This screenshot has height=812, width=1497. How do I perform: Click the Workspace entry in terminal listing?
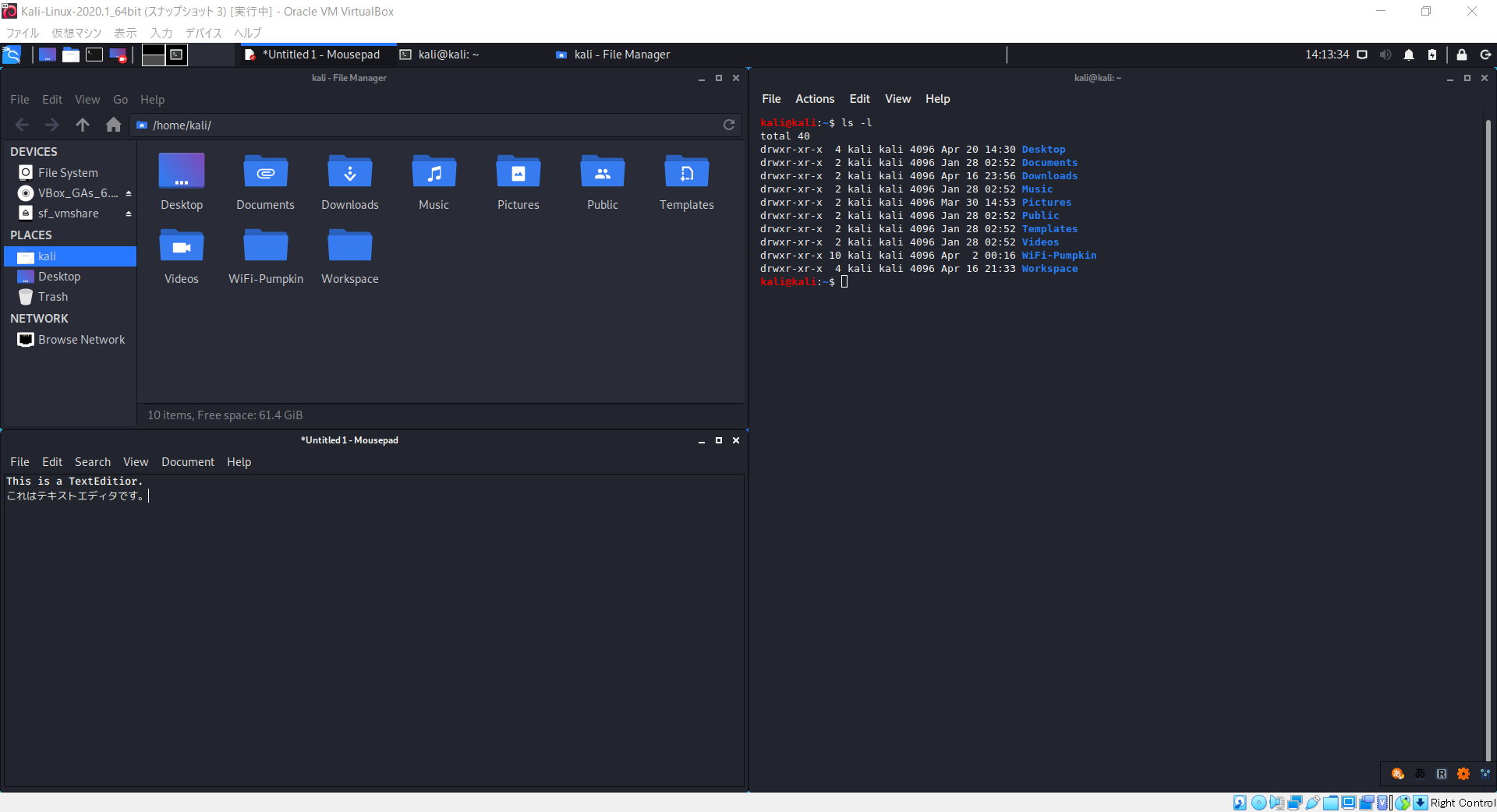pyautogui.click(x=1049, y=269)
